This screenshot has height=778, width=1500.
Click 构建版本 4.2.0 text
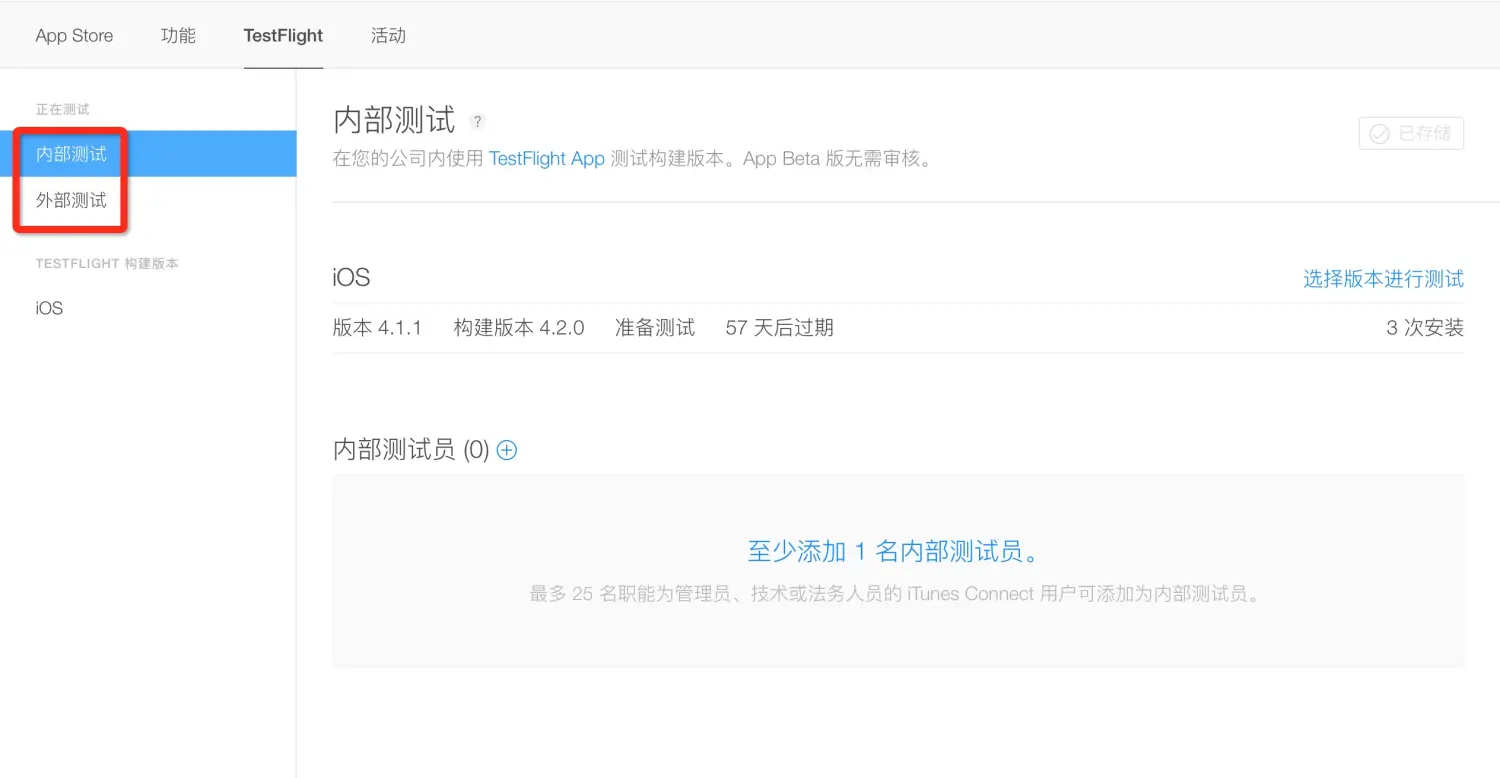(519, 328)
